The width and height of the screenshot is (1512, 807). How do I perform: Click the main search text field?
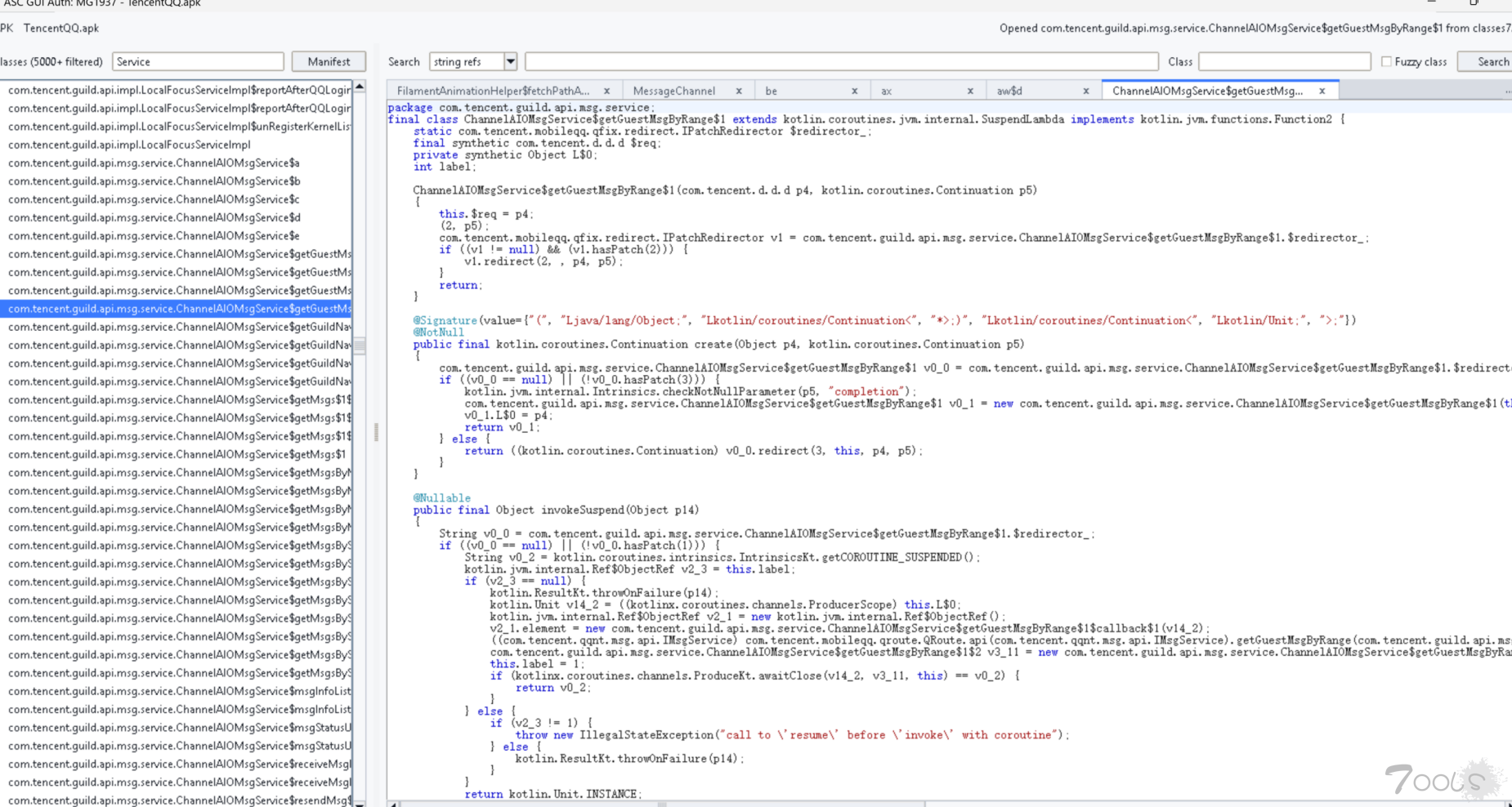tap(841, 61)
